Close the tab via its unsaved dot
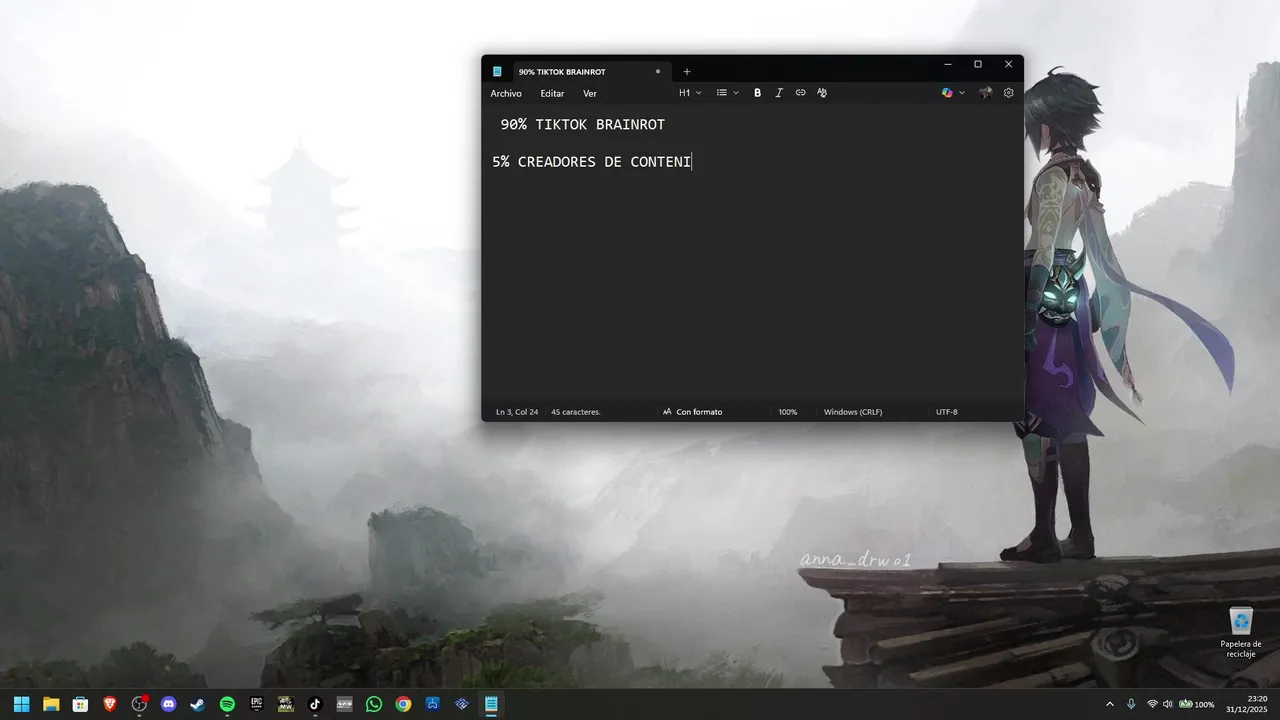Viewport: 1280px width, 720px height. click(657, 72)
